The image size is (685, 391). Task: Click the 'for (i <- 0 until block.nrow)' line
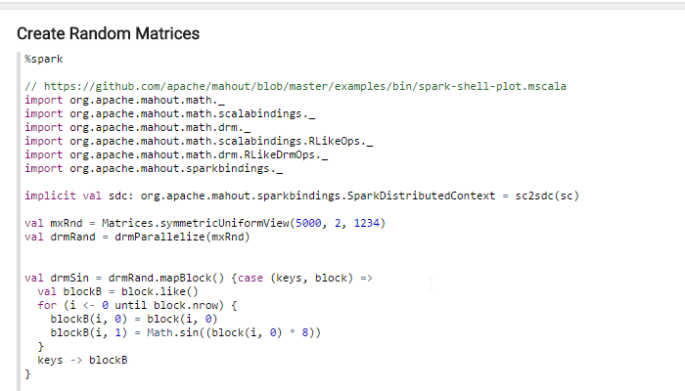point(137,305)
